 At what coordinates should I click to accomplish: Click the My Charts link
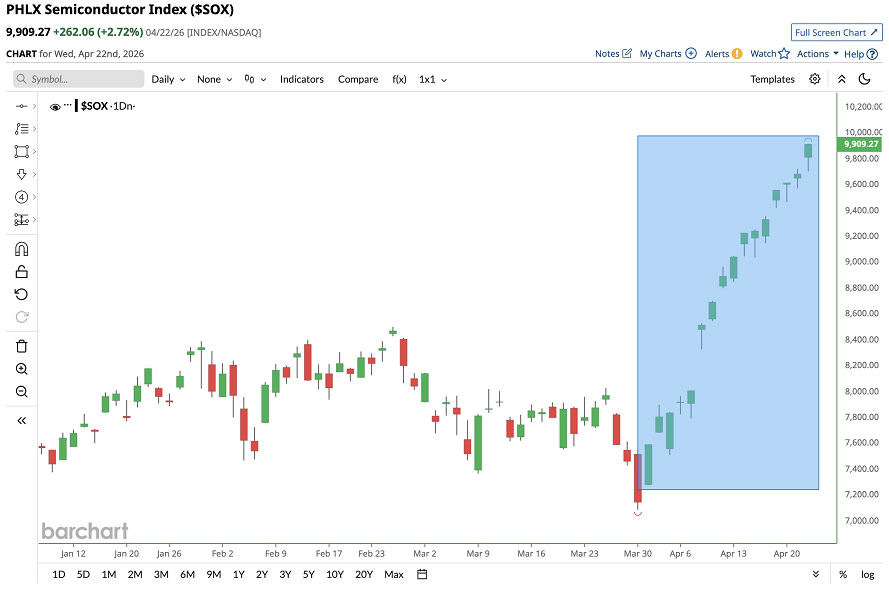pyautogui.click(x=660, y=53)
